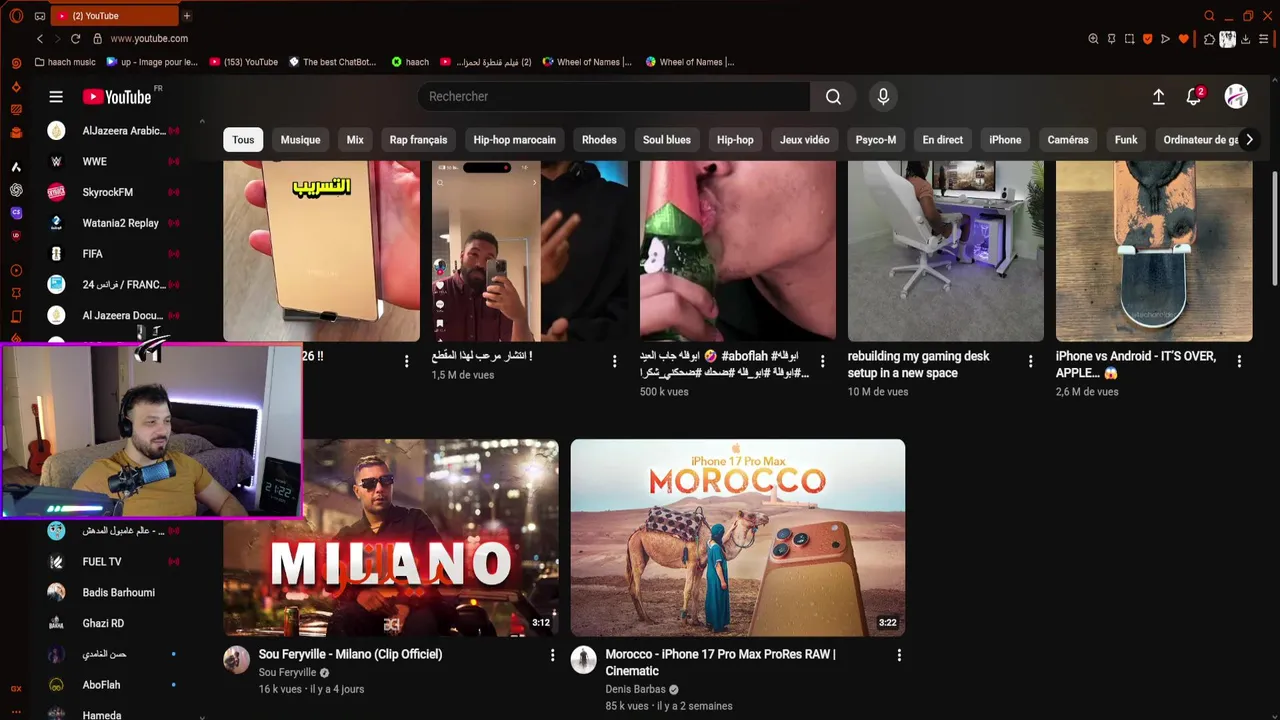Select the Soul blues filter chip

click(666, 140)
